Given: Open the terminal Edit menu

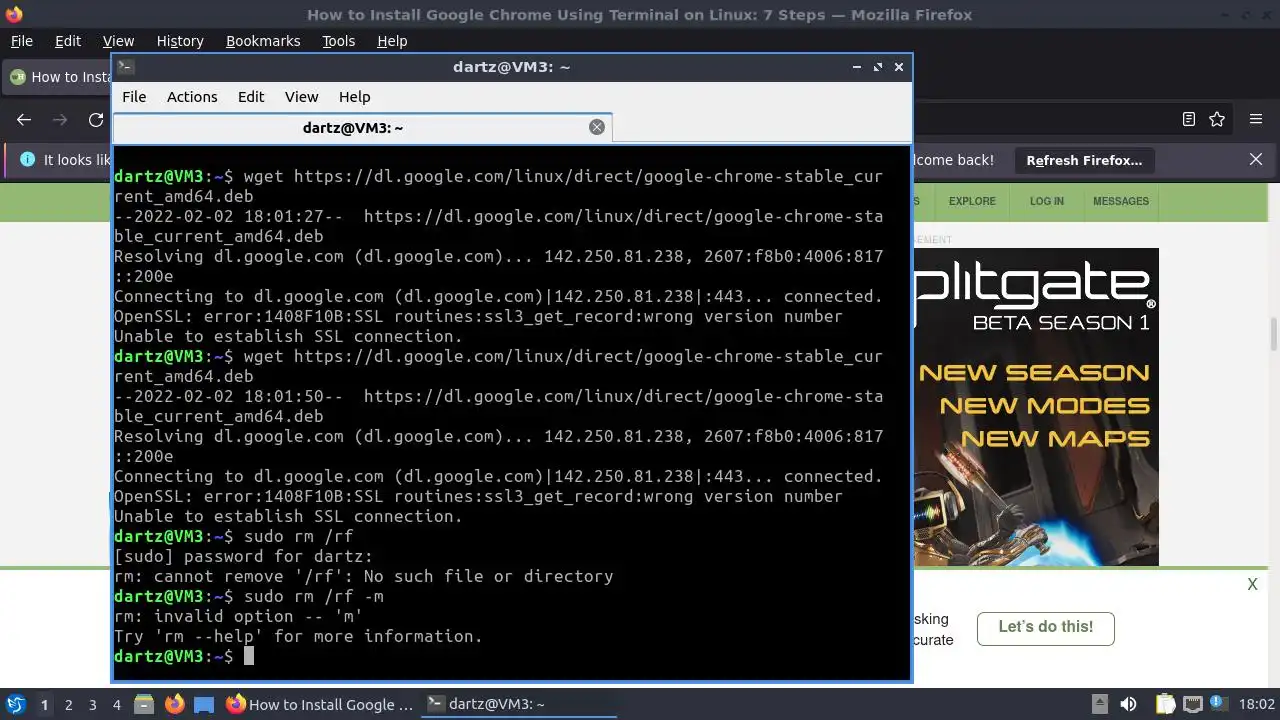Looking at the screenshot, I should pos(251,97).
